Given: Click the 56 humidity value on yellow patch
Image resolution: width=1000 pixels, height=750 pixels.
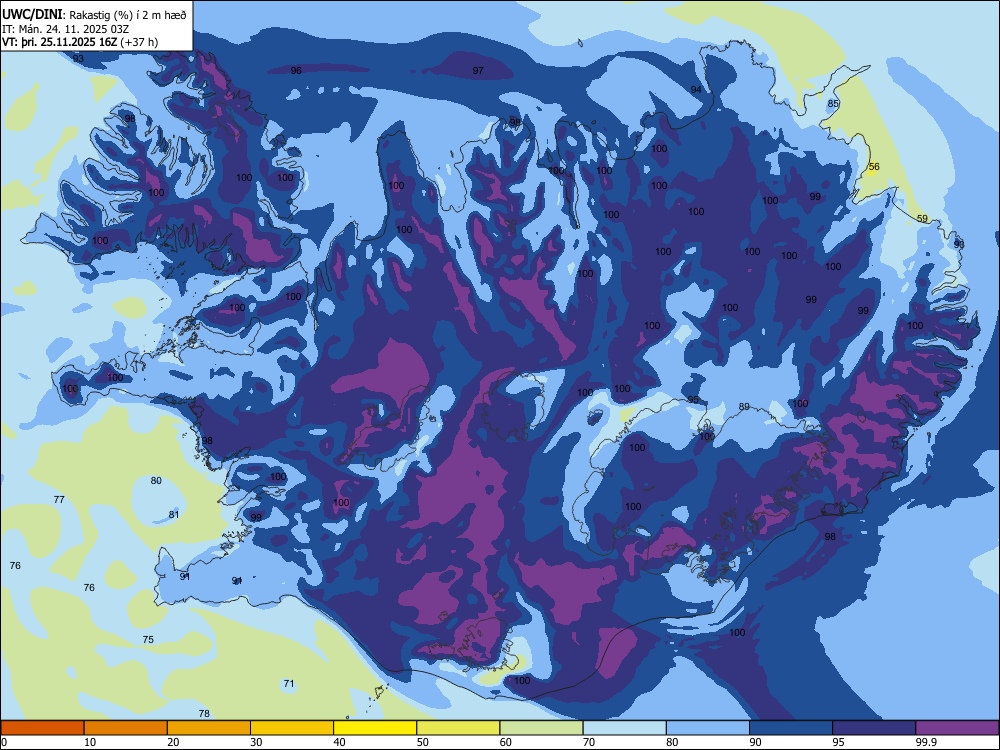Looking at the screenshot, I should [x=874, y=166].
